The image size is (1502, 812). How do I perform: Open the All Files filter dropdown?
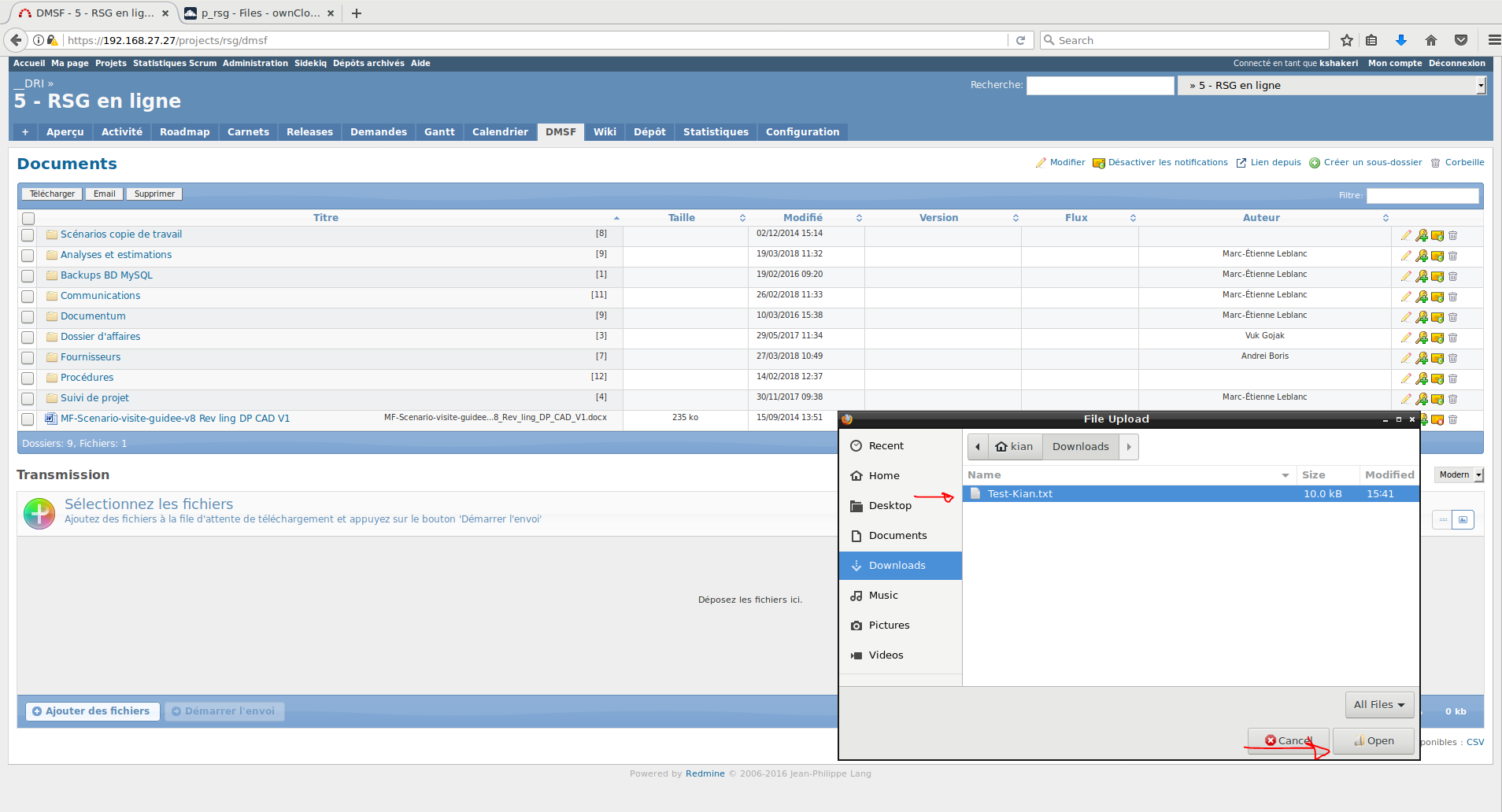1379,704
